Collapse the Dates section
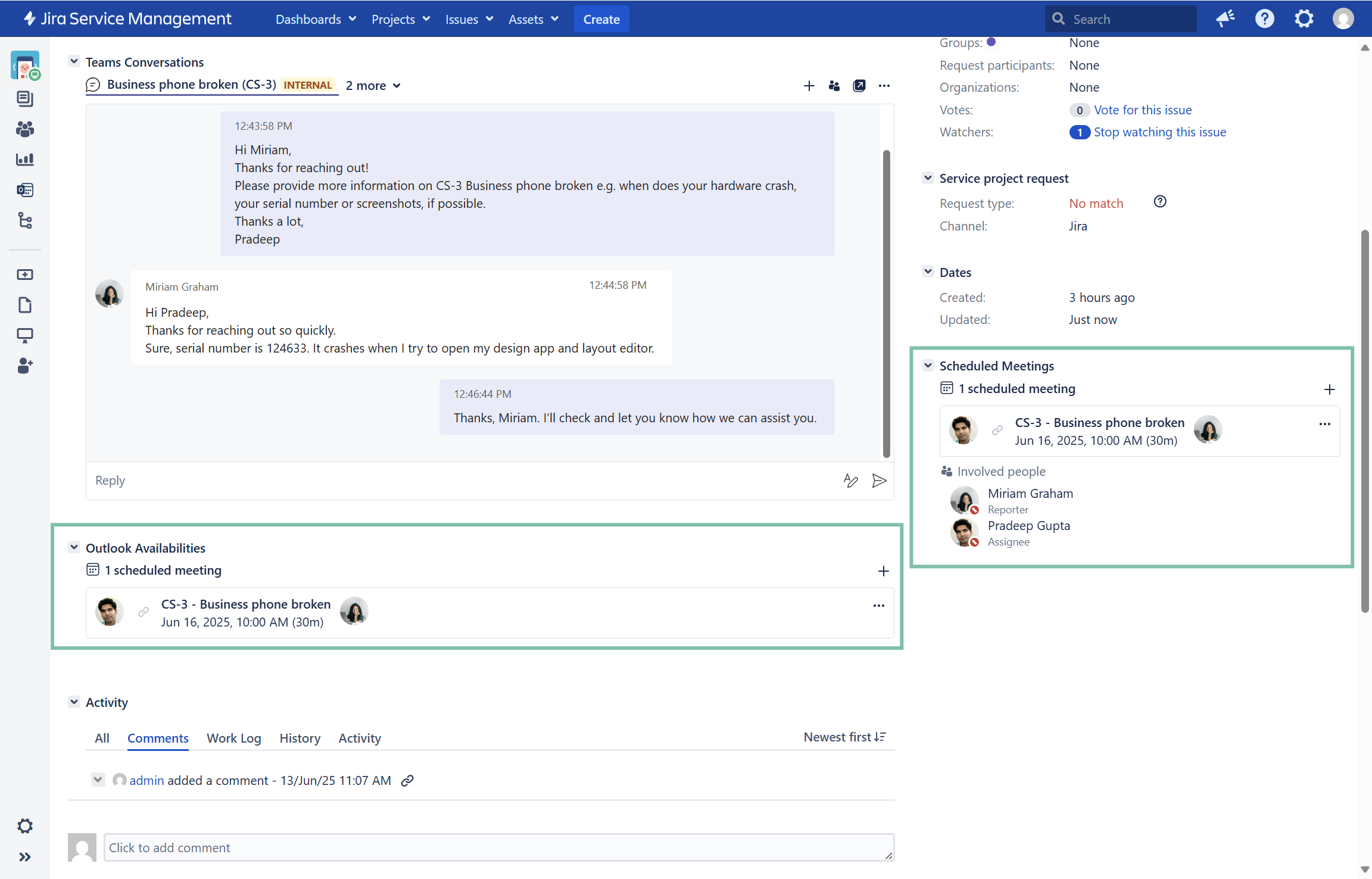 (928, 272)
